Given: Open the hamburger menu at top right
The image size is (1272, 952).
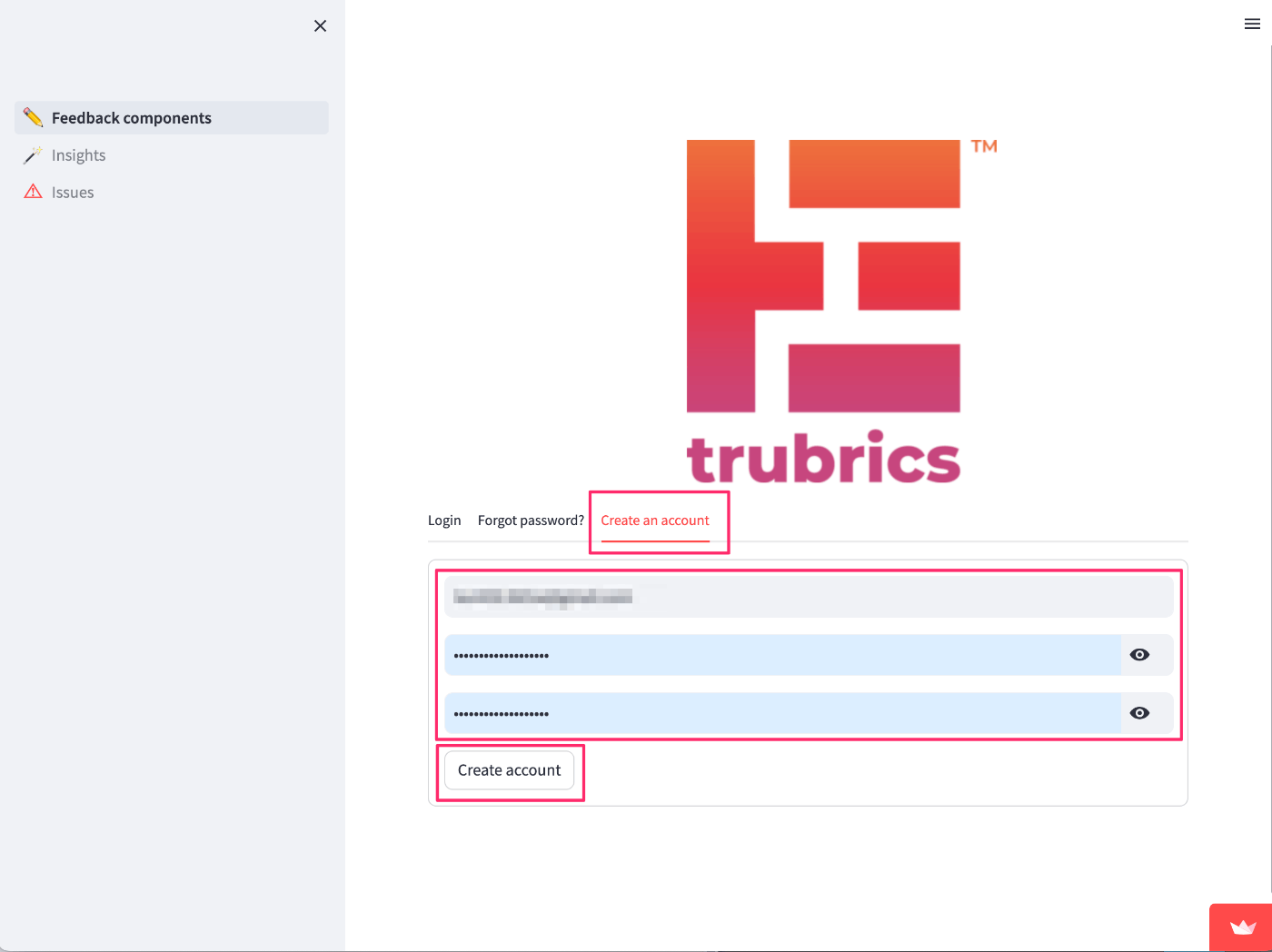Looking at the screenshot, I should point(1252,25).
